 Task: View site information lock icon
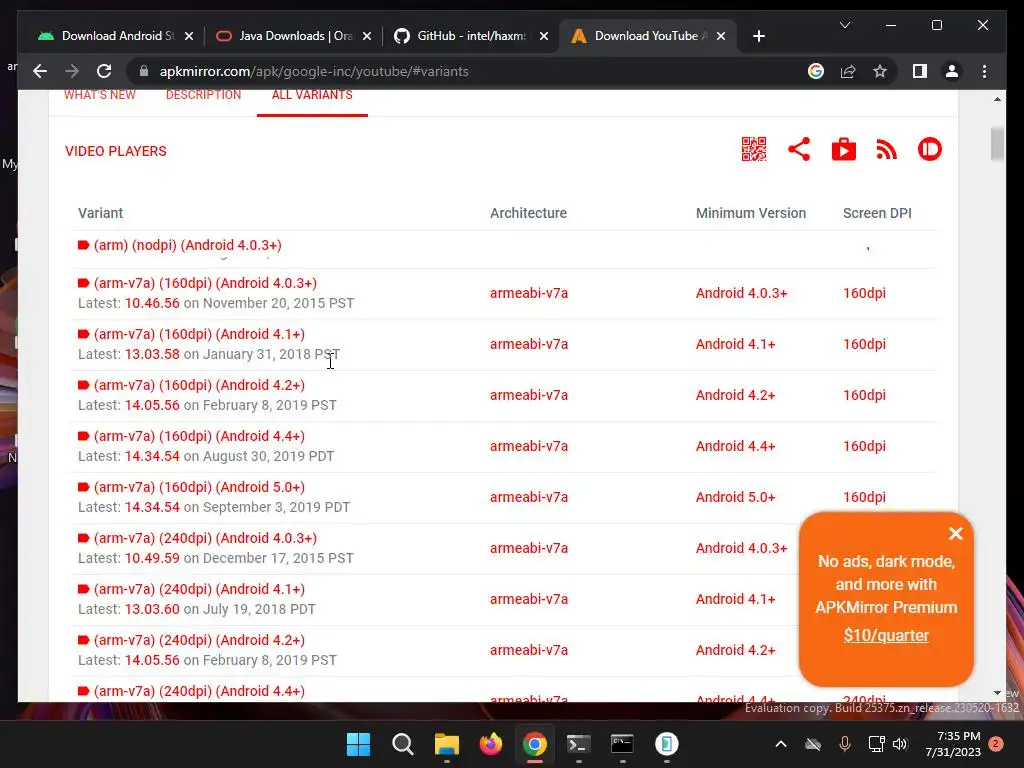pos(144,71)
